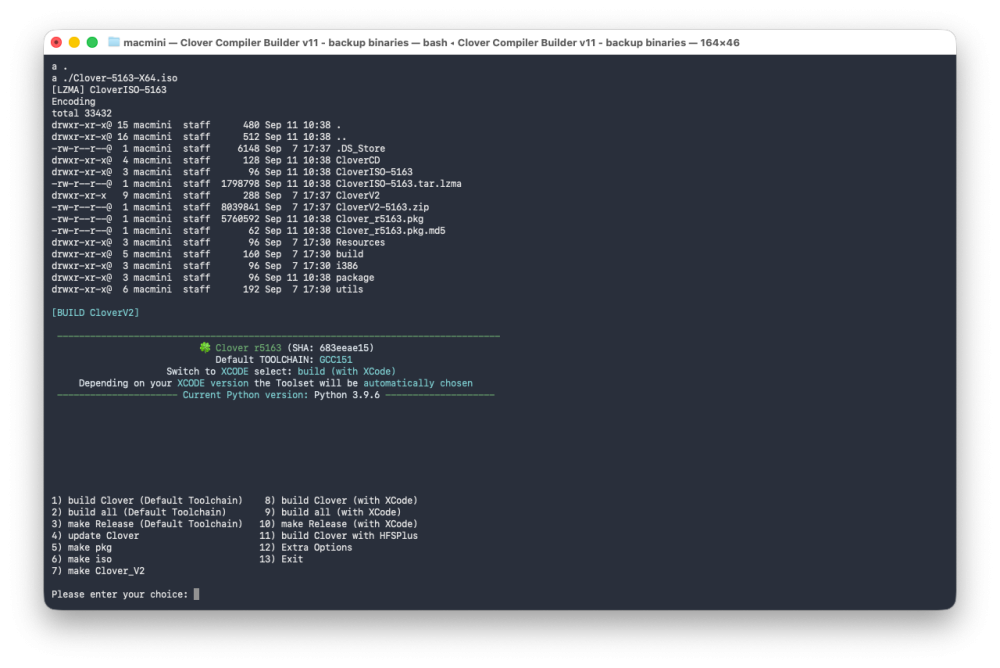Click the line '[LZMA] CloverISO-5163'

point(109,90)
